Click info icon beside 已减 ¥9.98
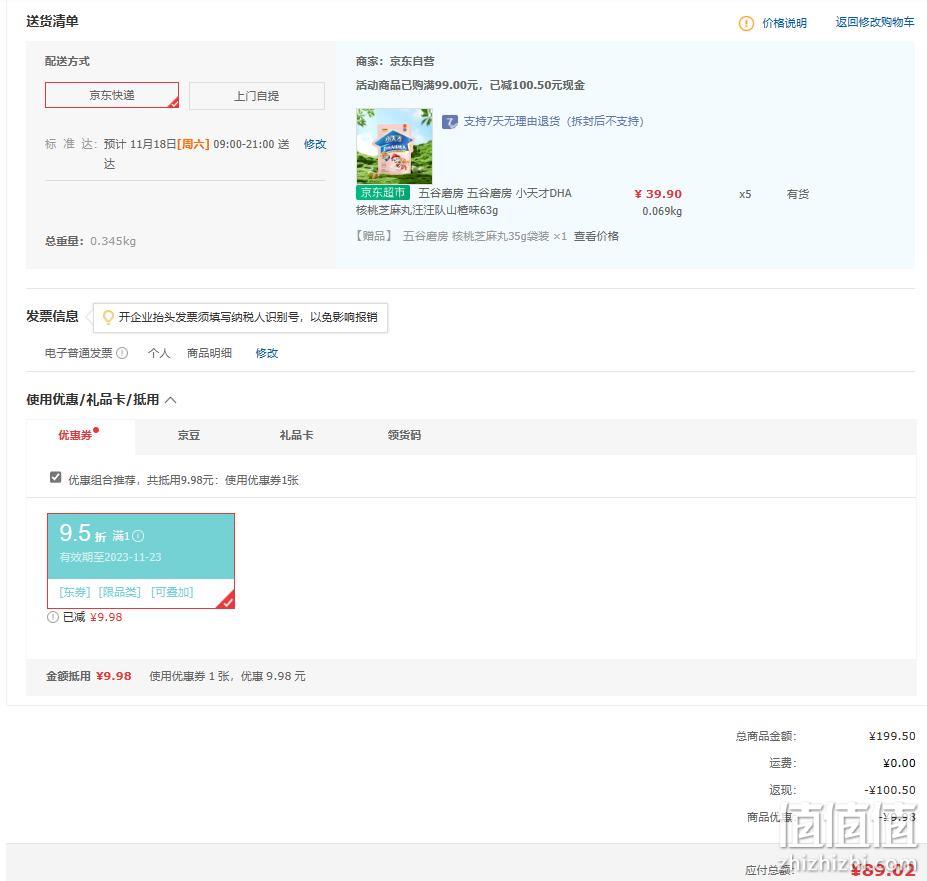 pos(53,617)
